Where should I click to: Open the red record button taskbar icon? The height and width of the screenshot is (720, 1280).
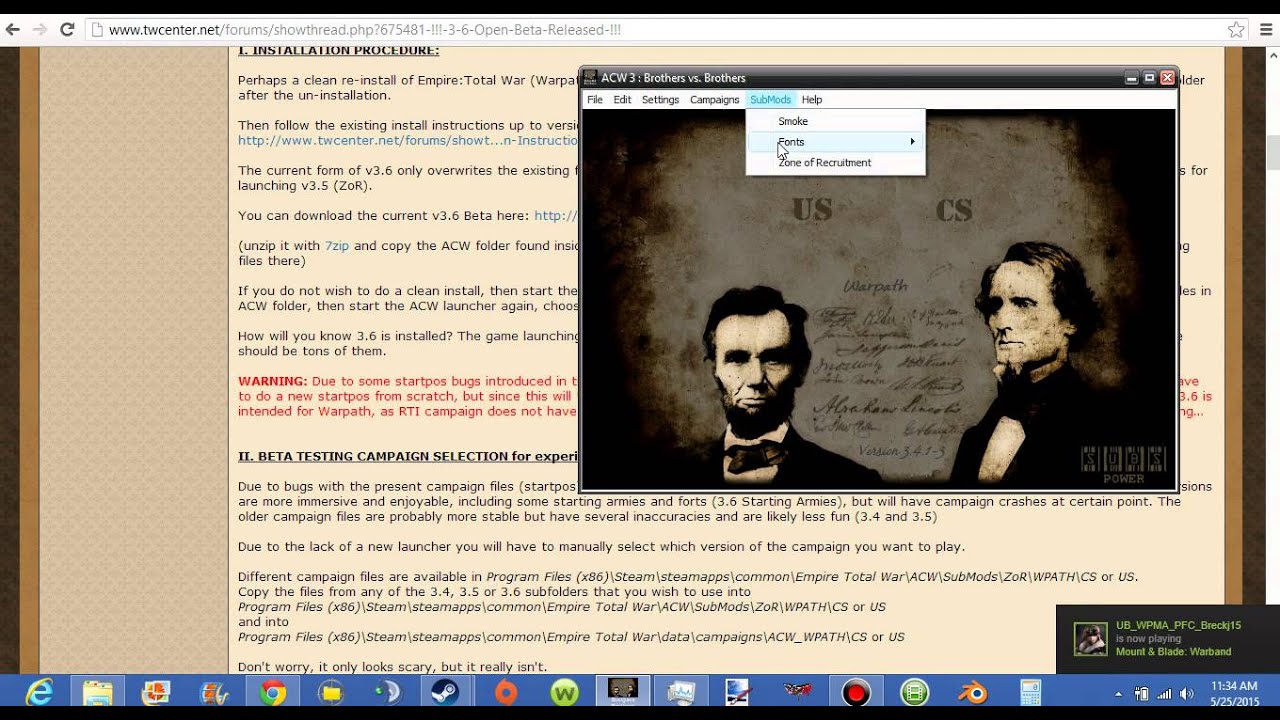point(855,692)
